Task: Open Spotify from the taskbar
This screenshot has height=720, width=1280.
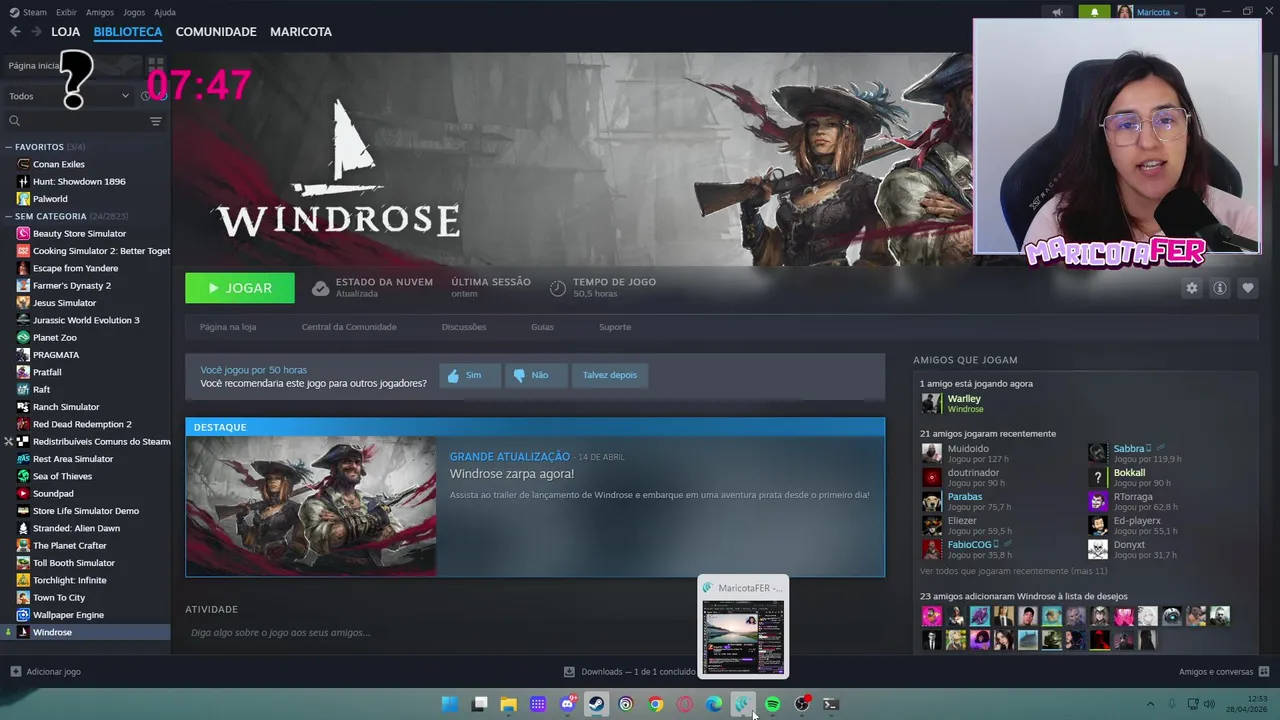Action: [772, 704]
